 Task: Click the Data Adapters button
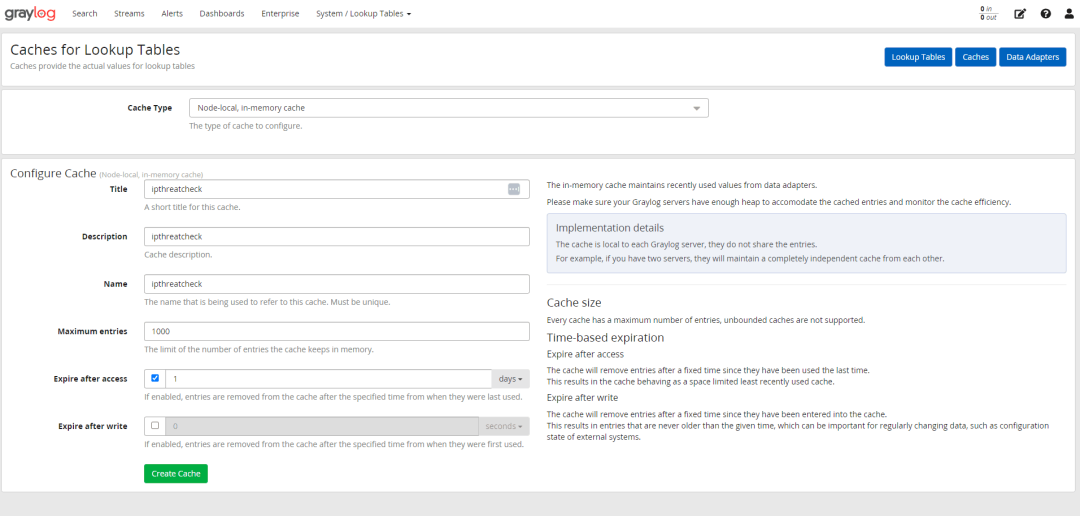(1032, 57)
